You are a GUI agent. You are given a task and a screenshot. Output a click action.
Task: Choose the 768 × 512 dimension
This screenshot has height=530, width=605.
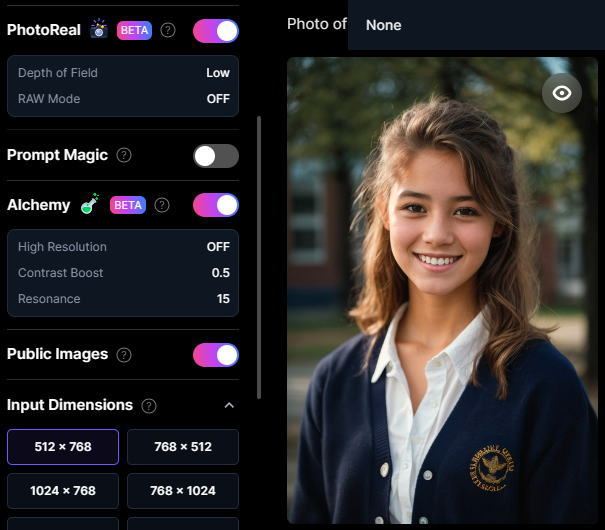click(182, 447)
